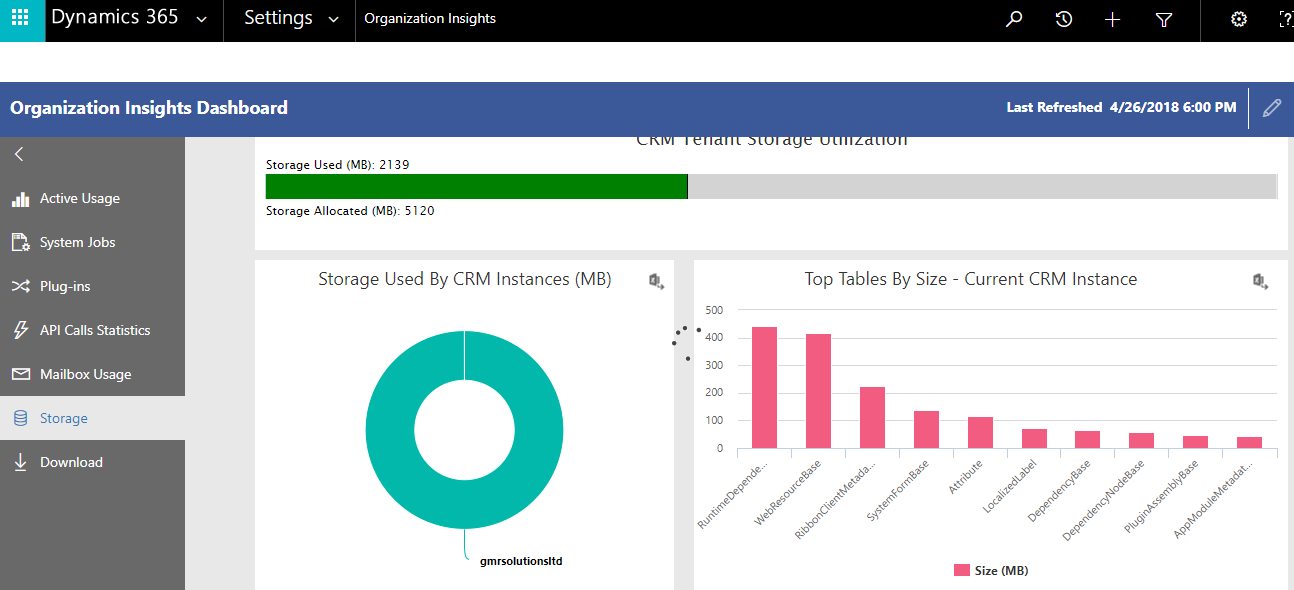Image resolution: width=1294 pixels, height=590 pixels.
Task: Toggle the Size (MB) legend swatch
Action: tap(961, 570)
